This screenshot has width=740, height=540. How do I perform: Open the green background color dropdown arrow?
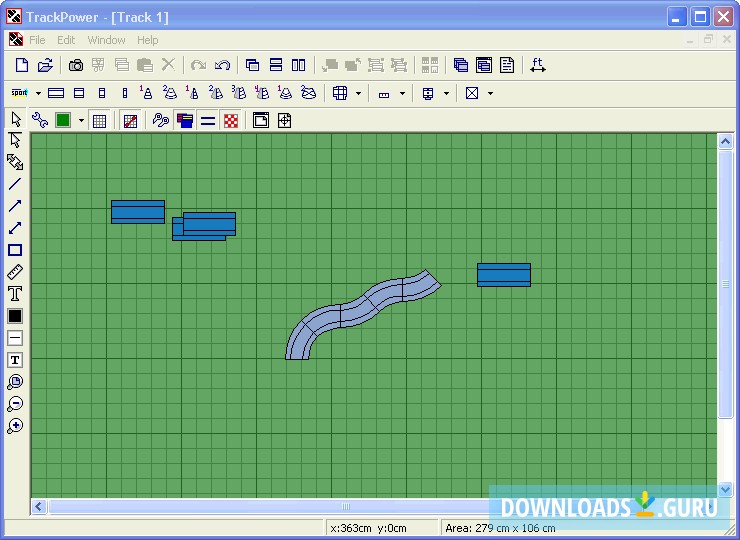[x=81, y=121]
